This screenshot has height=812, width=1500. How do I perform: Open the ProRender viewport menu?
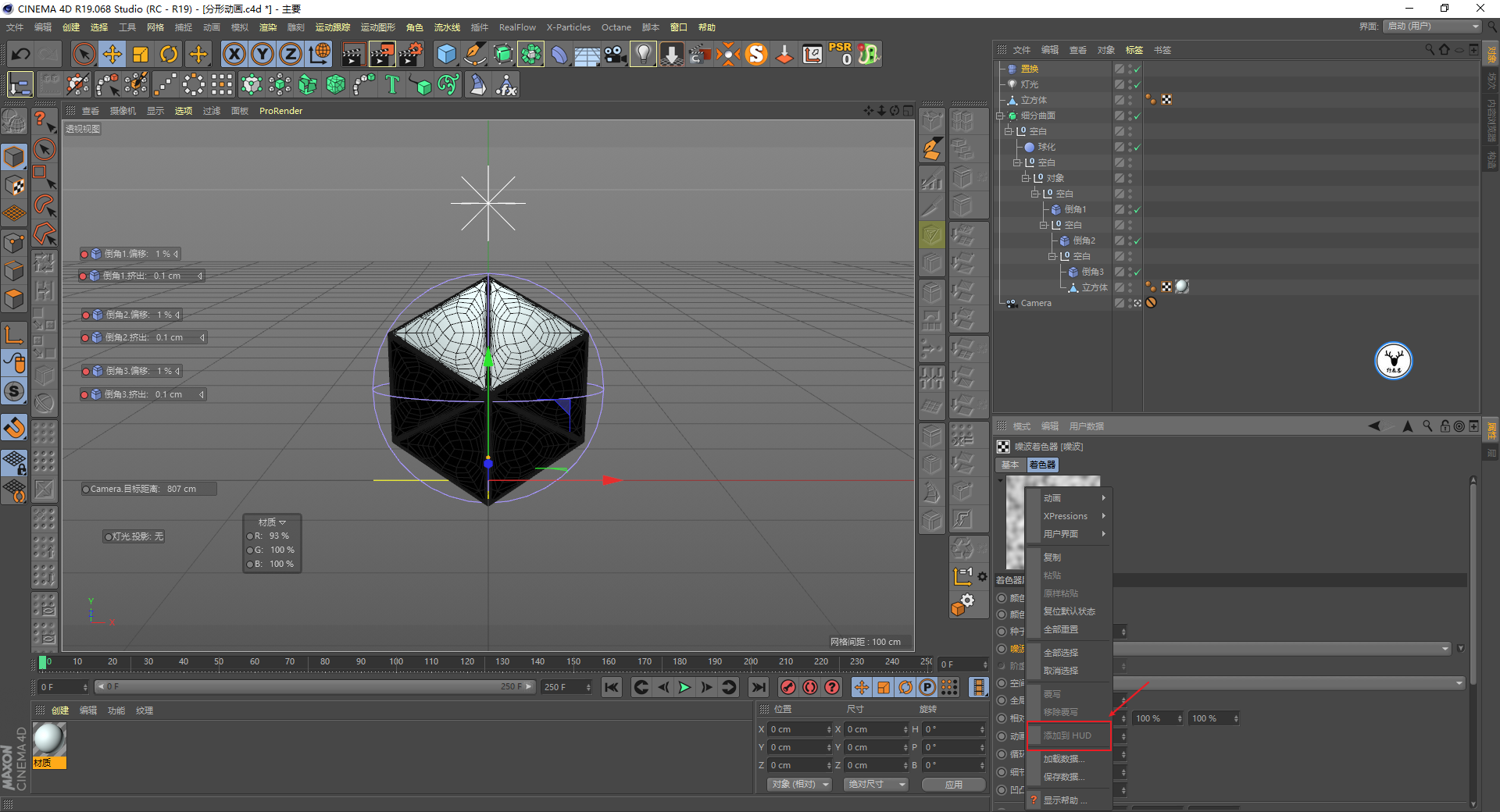(280, 111)
